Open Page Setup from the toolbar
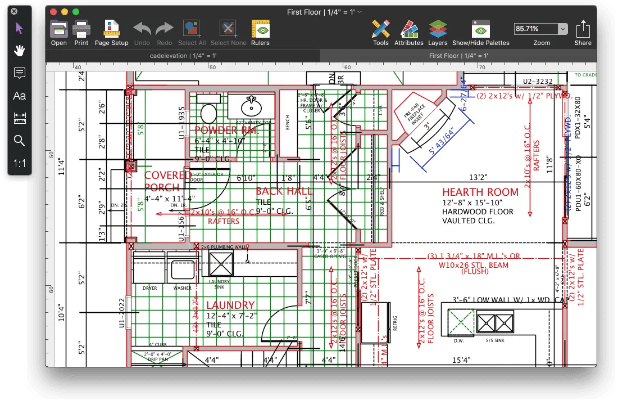The width and height of the screenshot is (618, 400). (x=111, y=32)
